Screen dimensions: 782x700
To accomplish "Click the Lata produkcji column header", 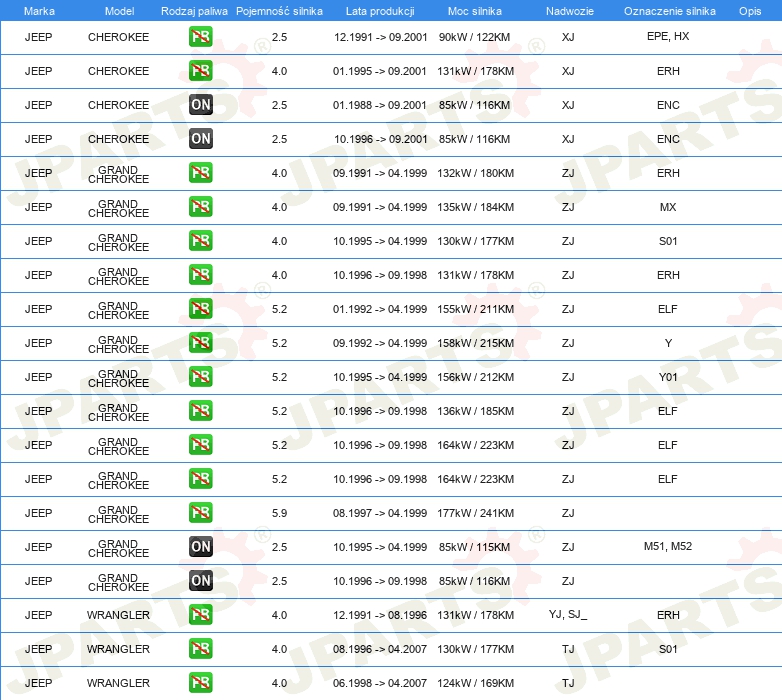I will (380, 11).
